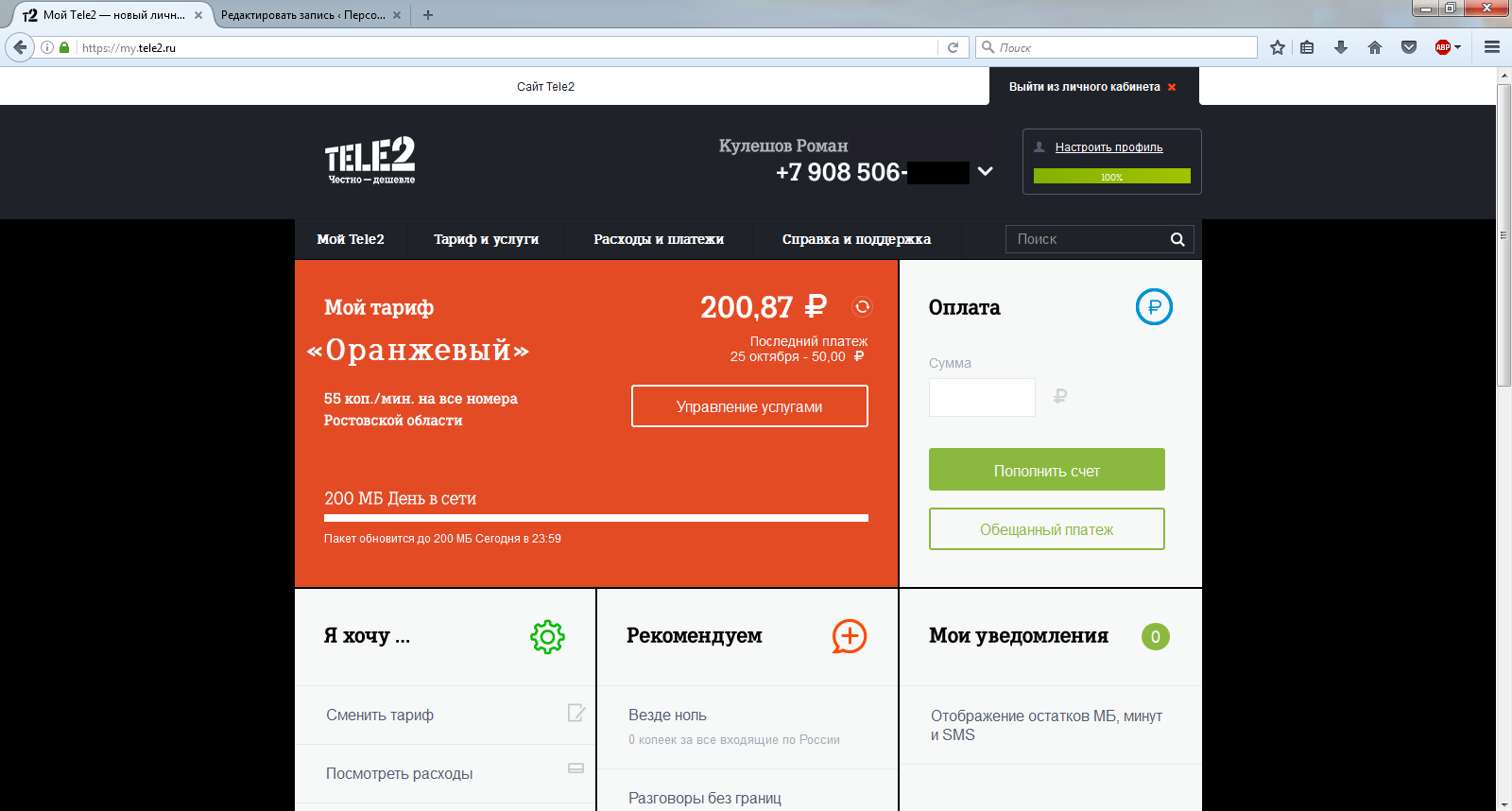
Task: Click the Обещанный платеж button
Action: [1046, 529]
